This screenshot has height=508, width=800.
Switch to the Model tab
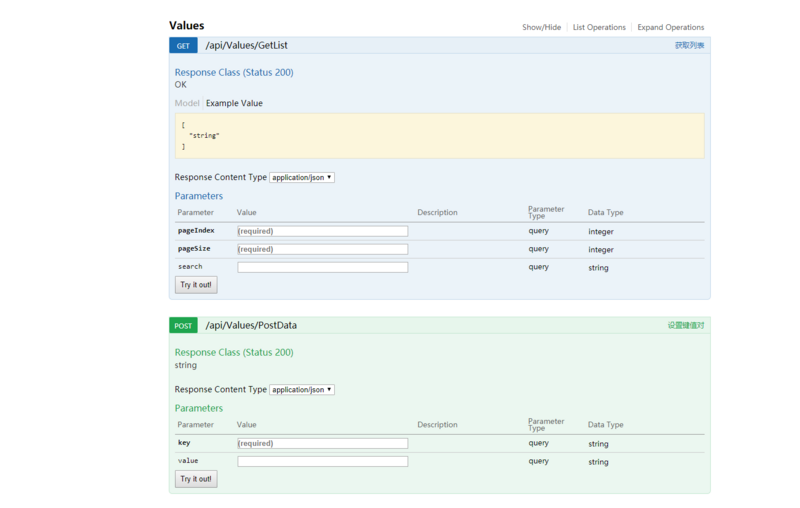coord(186,103)
